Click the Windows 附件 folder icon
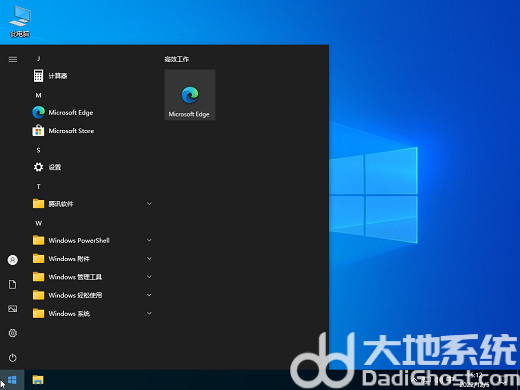This screenshot has width=520, height=390. (x=38, y=258)
